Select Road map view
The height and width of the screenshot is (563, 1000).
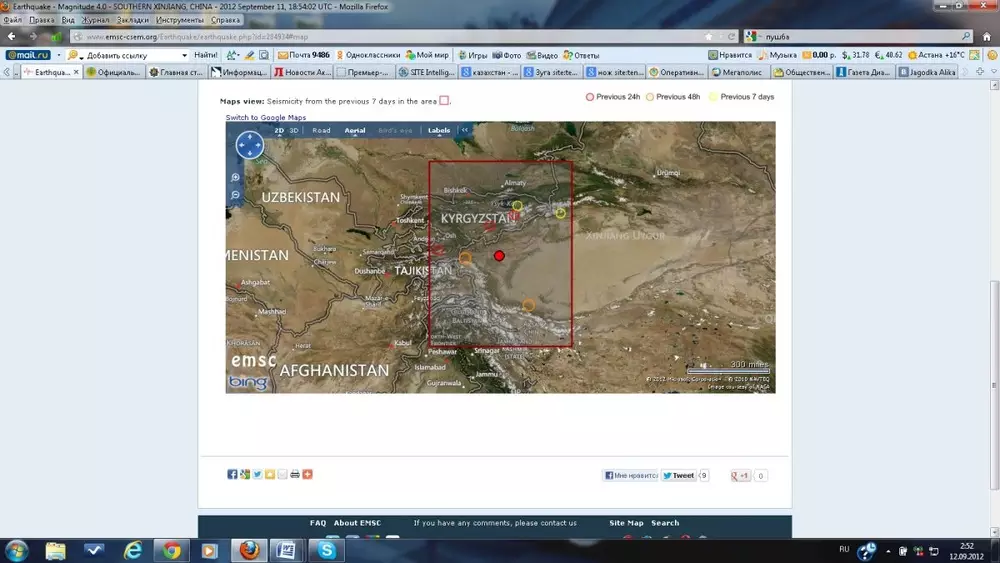pos(321,130)
